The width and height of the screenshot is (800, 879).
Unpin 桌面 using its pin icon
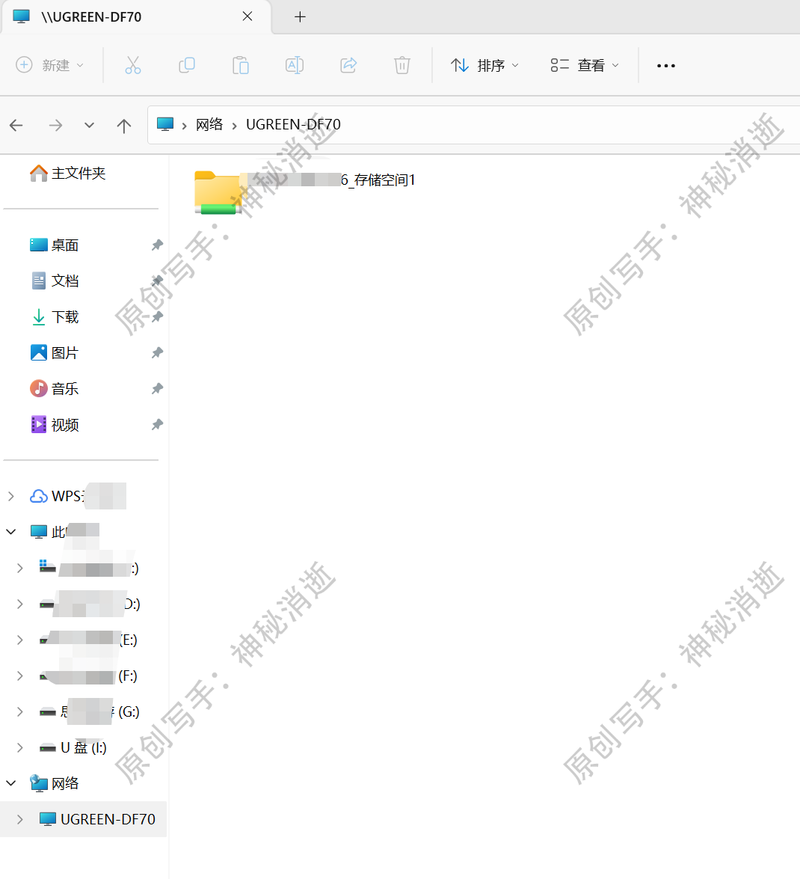click(157, 245)
